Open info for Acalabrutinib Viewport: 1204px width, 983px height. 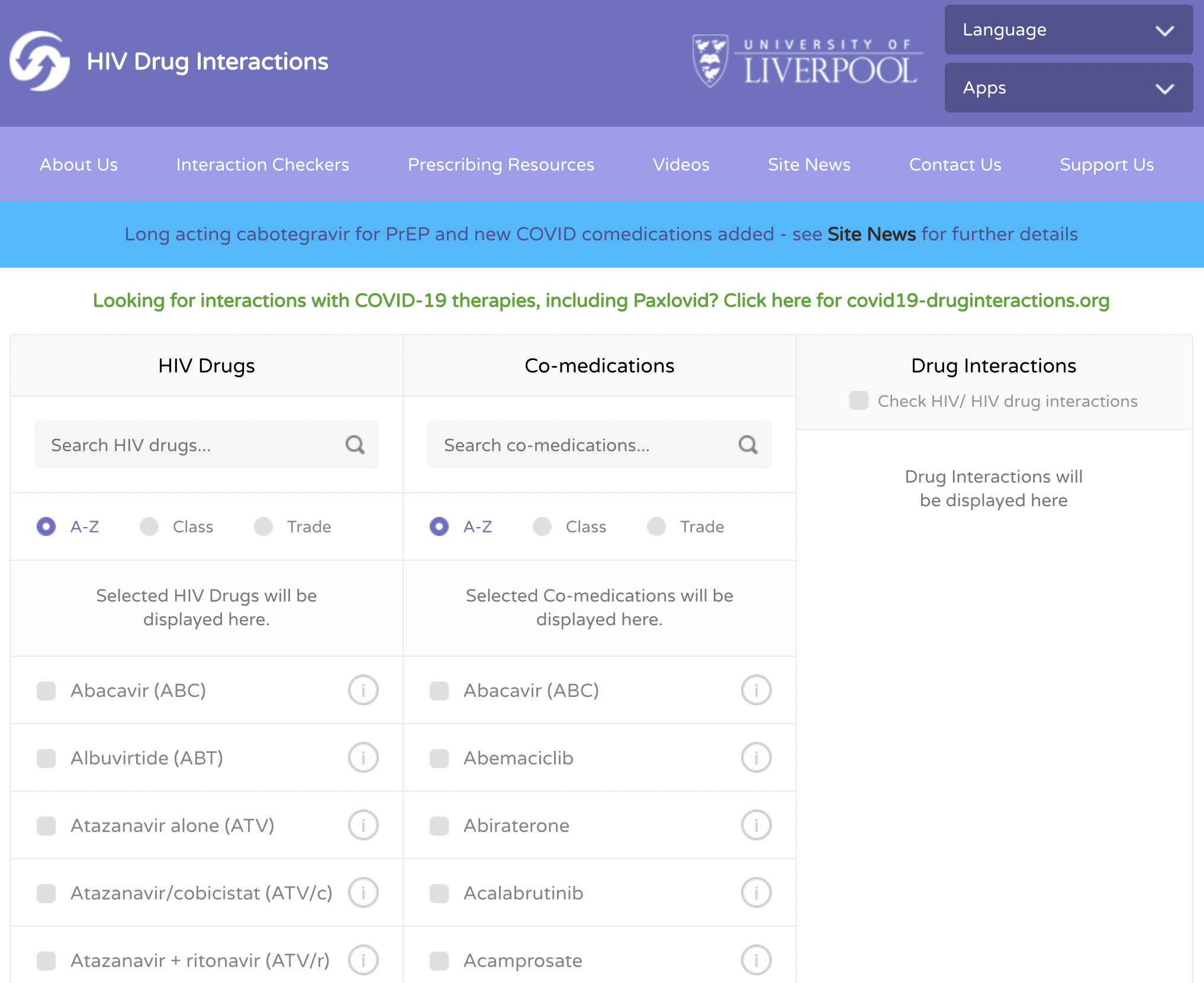[x=756, y=892]
